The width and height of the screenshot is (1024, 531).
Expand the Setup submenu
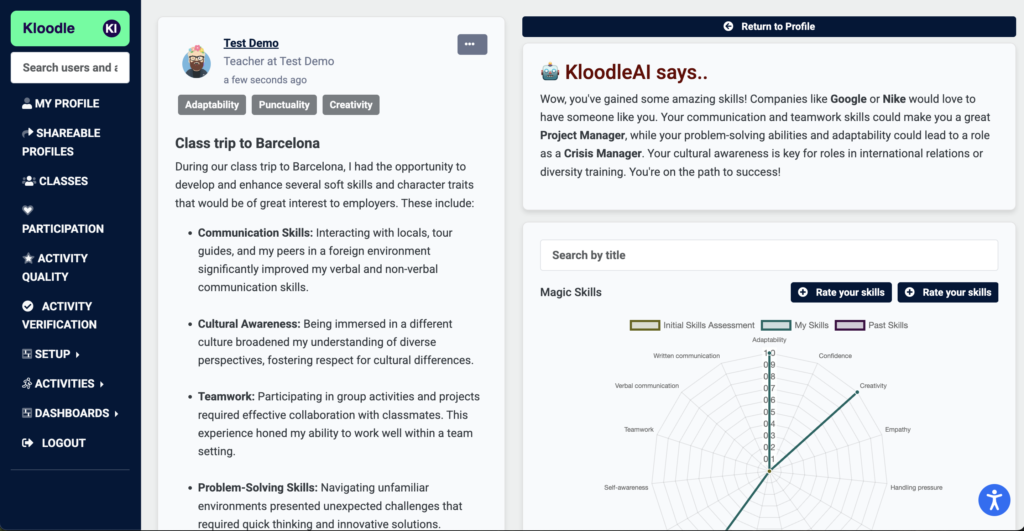coord(51,354)
